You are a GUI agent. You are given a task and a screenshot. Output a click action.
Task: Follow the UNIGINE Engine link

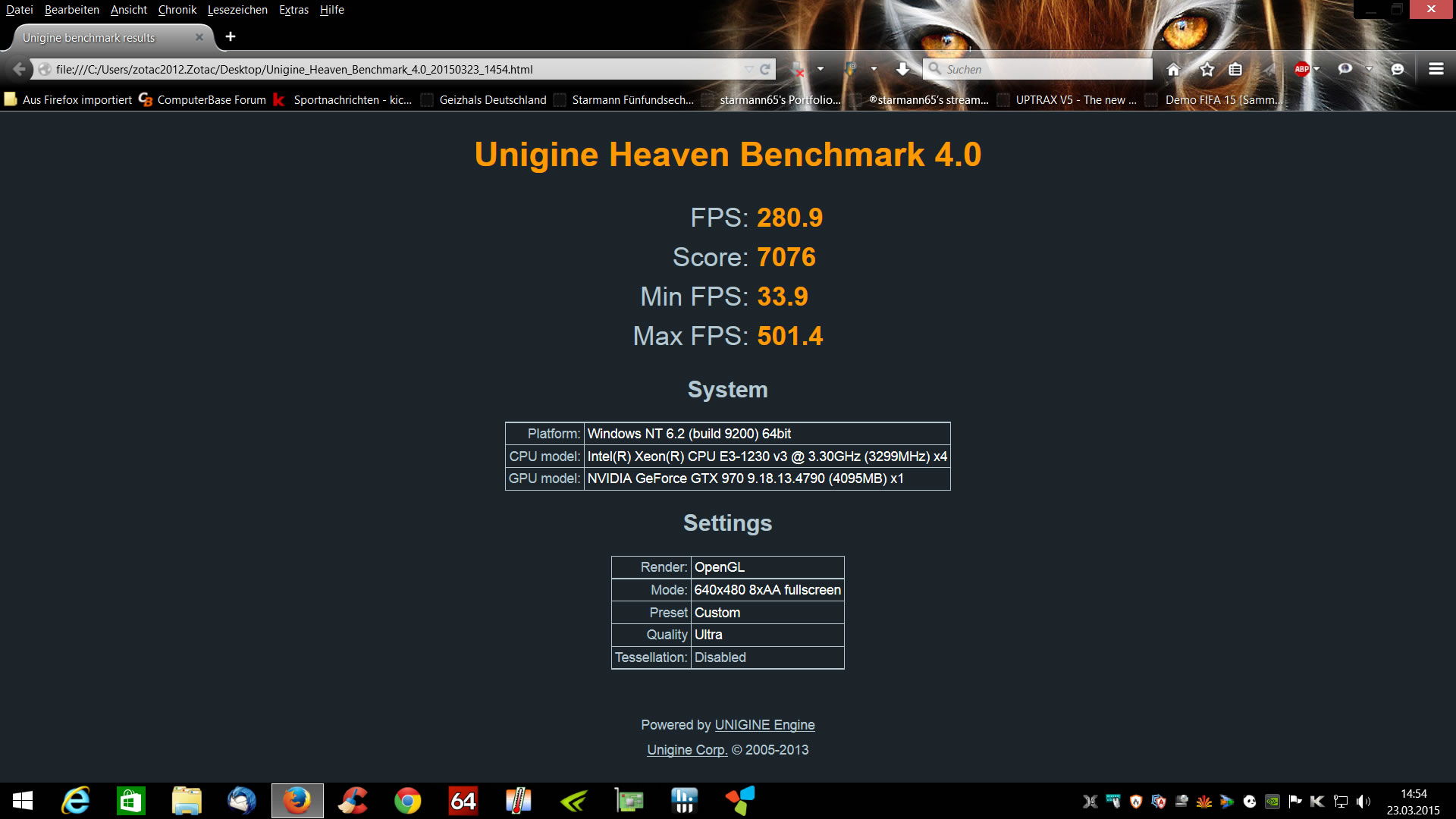pos(764,725)
